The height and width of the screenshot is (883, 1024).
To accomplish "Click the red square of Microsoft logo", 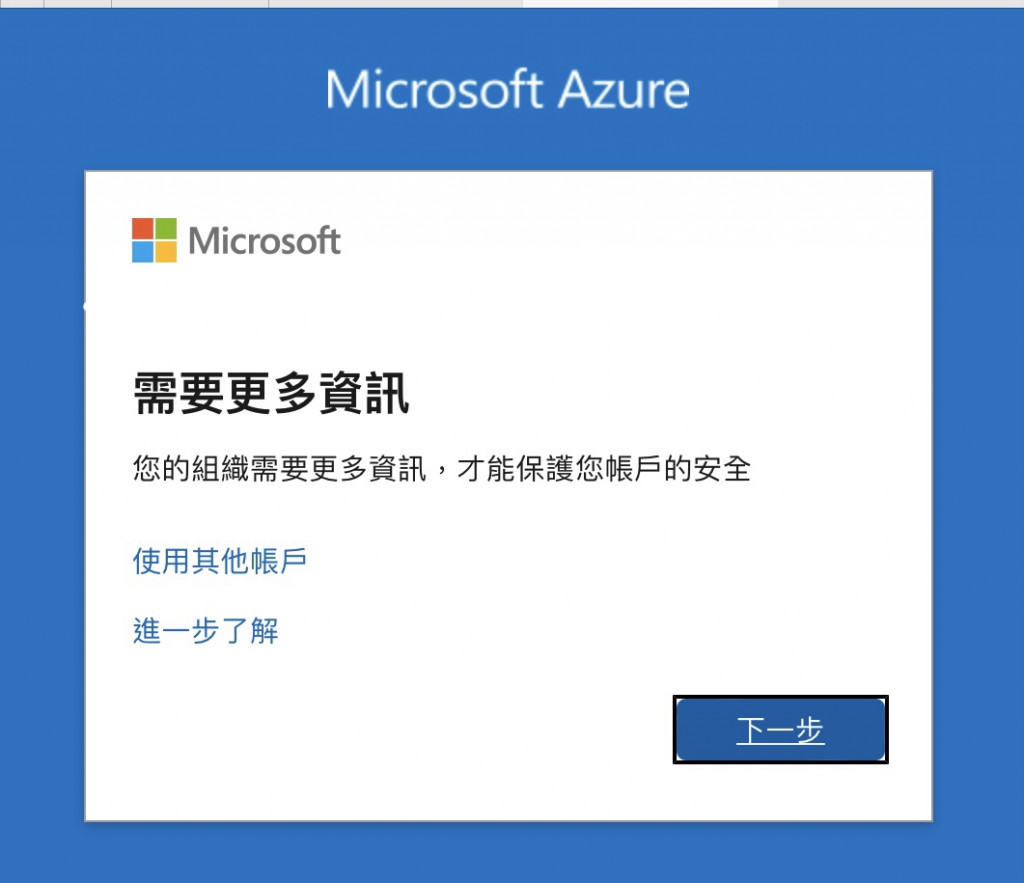I will pyautogui.click(x=142, y=229).
